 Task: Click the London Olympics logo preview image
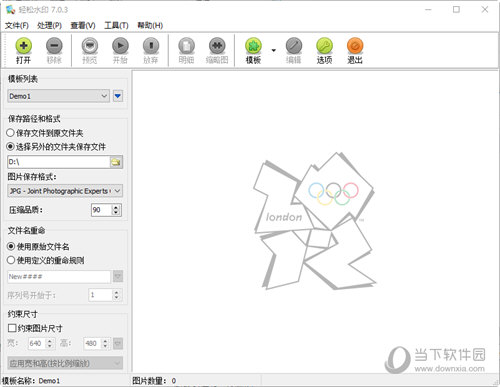[x=314, y=221]
